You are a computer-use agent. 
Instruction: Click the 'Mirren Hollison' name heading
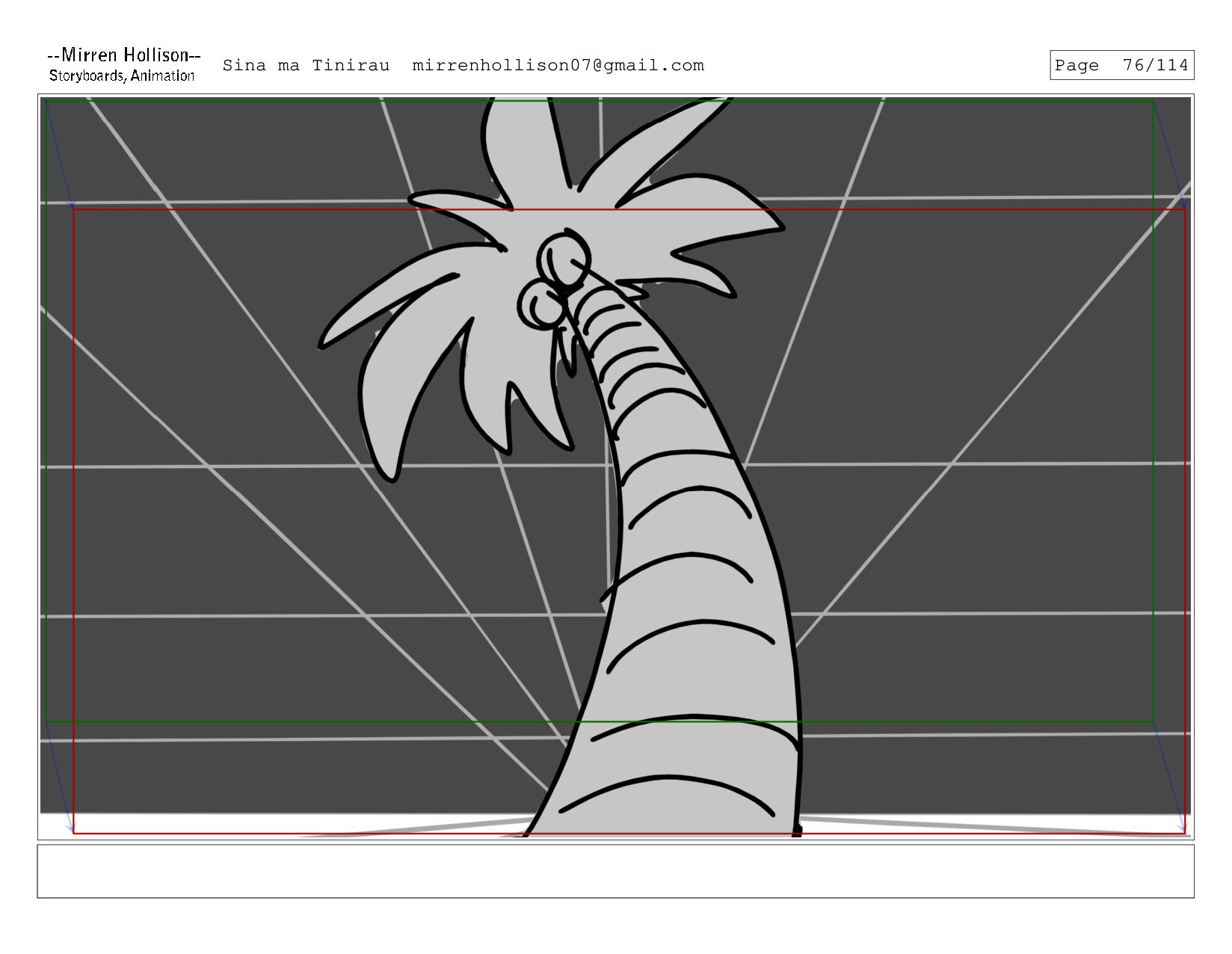pyautogui.click(x=124, y=55)
